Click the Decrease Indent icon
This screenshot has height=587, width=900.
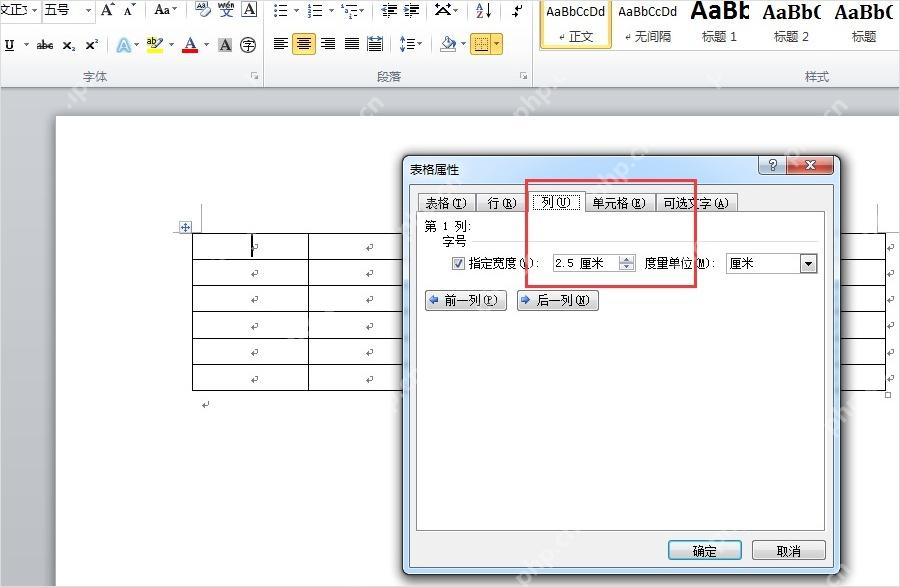pyautogui.click(x=389, y=10)
